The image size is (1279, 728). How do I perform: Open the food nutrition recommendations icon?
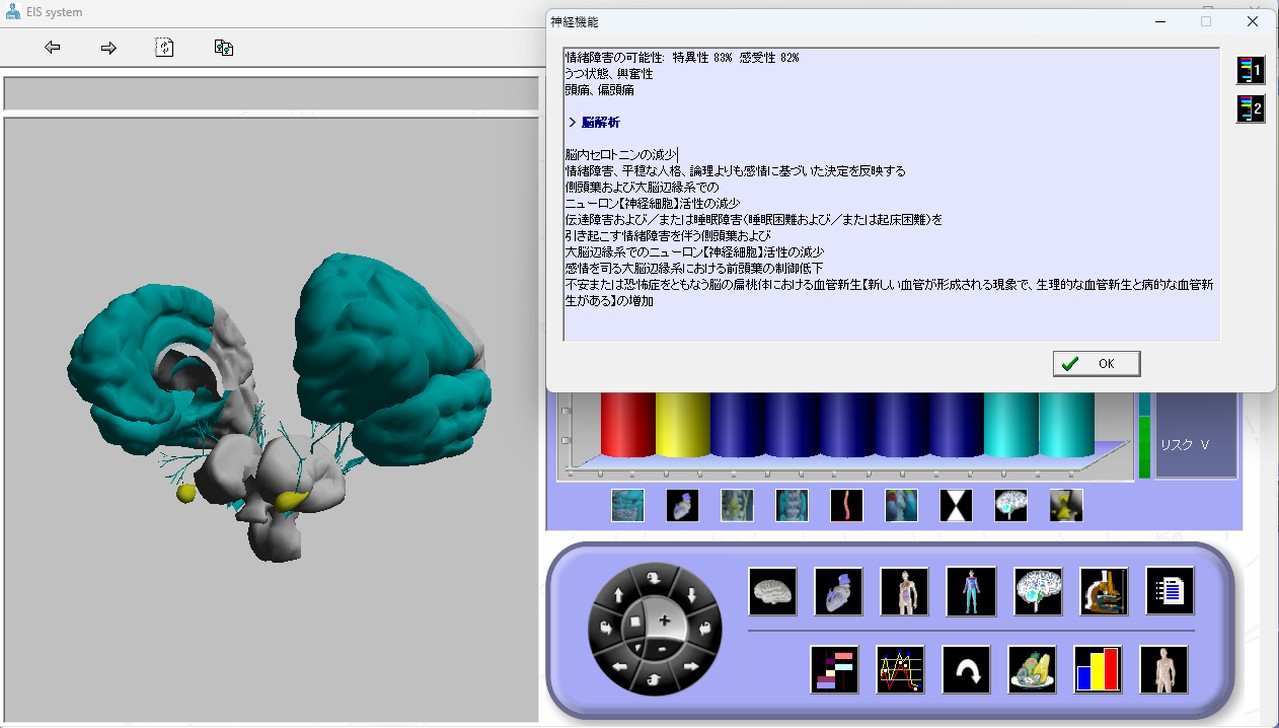tap(1033, 670)
